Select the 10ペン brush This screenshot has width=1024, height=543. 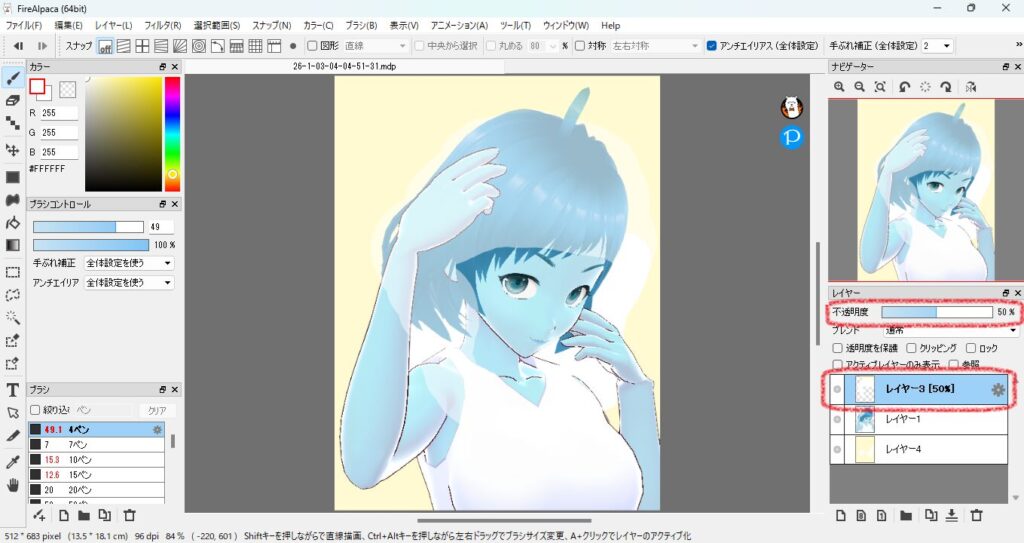coord(96,459)
